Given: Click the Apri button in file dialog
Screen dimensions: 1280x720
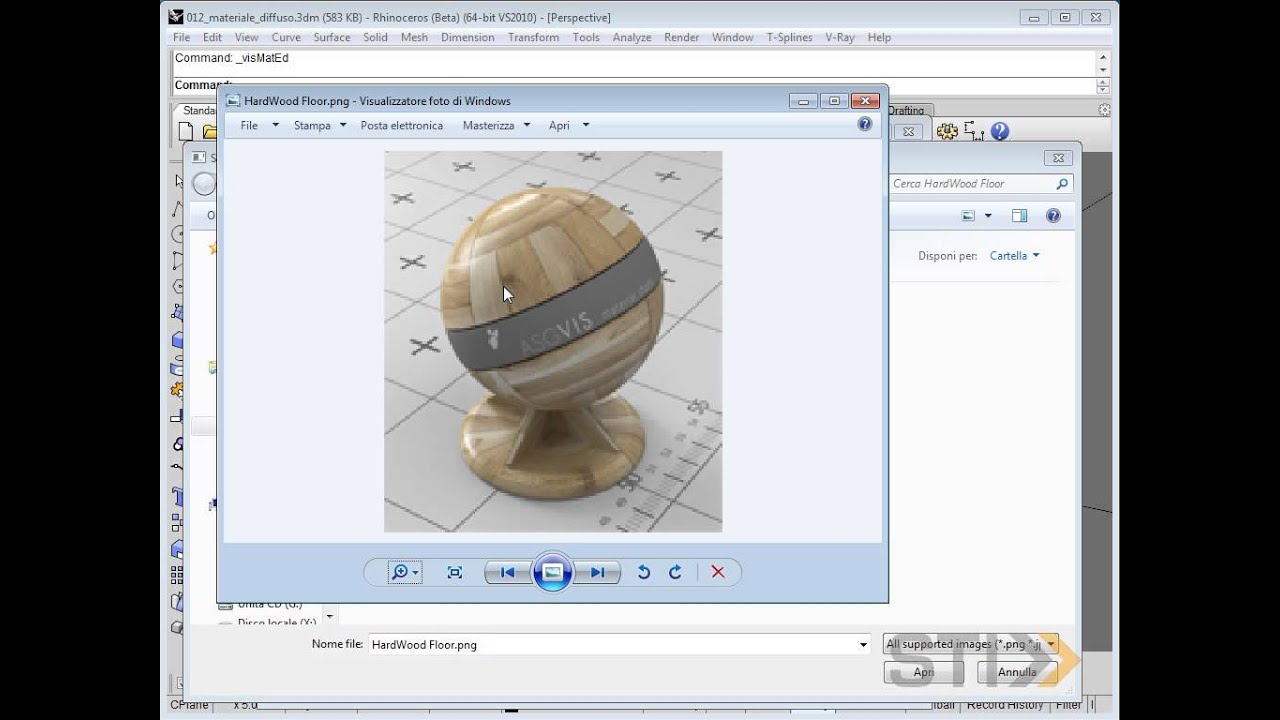Looking at the screenshot, I should 924,672.
